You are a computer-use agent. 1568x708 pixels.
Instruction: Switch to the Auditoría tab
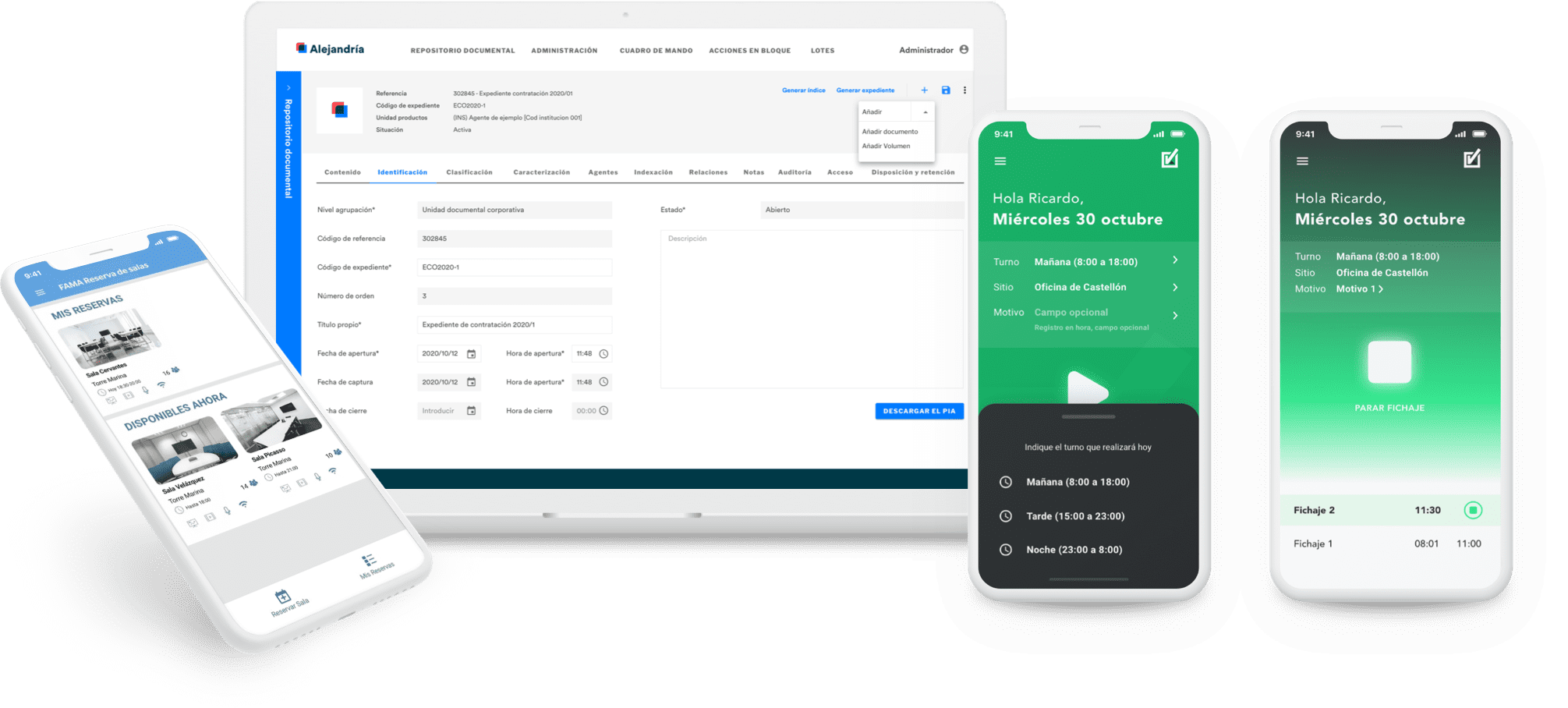pyautogui.click(x=795, y=172)
